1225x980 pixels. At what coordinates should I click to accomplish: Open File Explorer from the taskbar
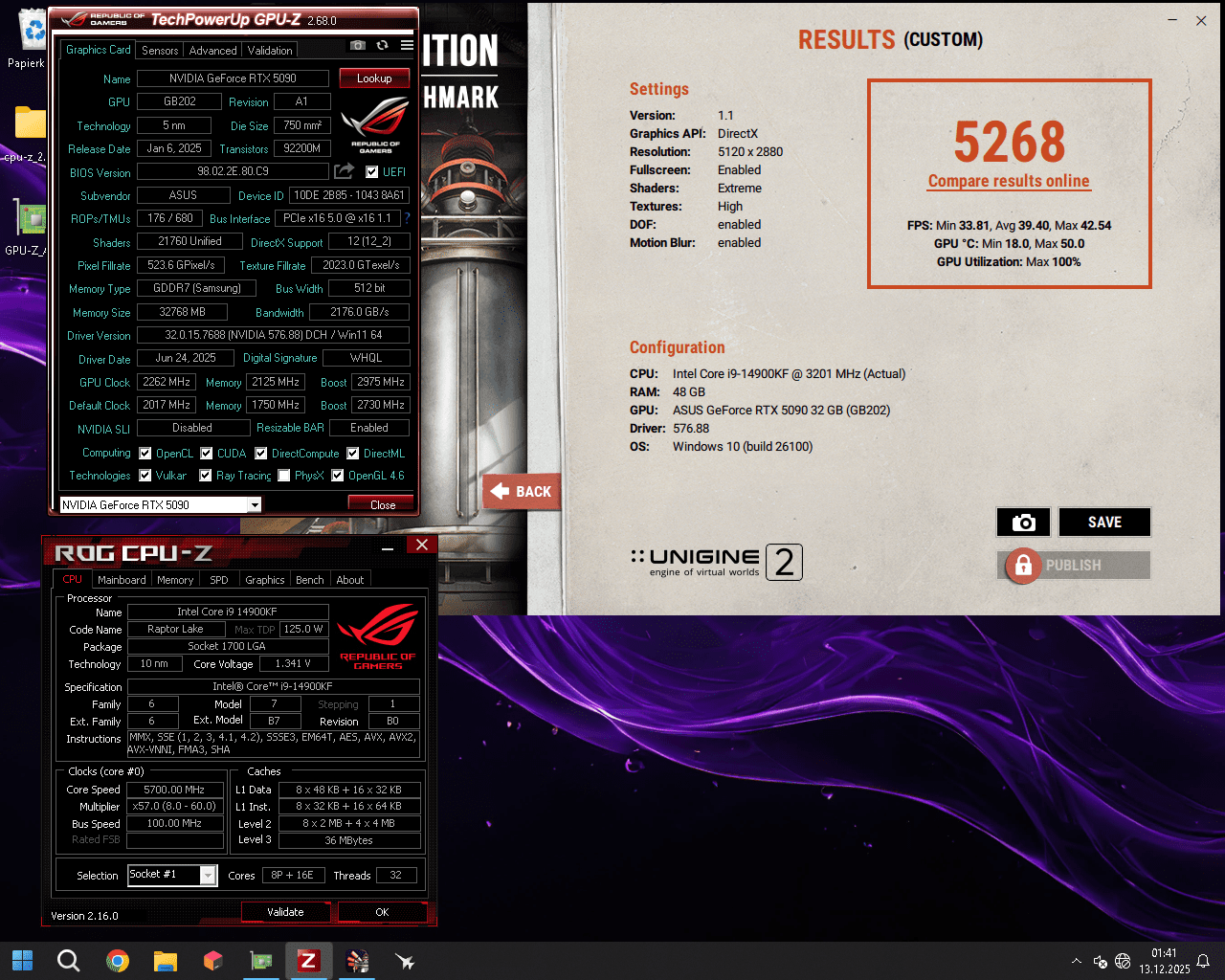166,960
